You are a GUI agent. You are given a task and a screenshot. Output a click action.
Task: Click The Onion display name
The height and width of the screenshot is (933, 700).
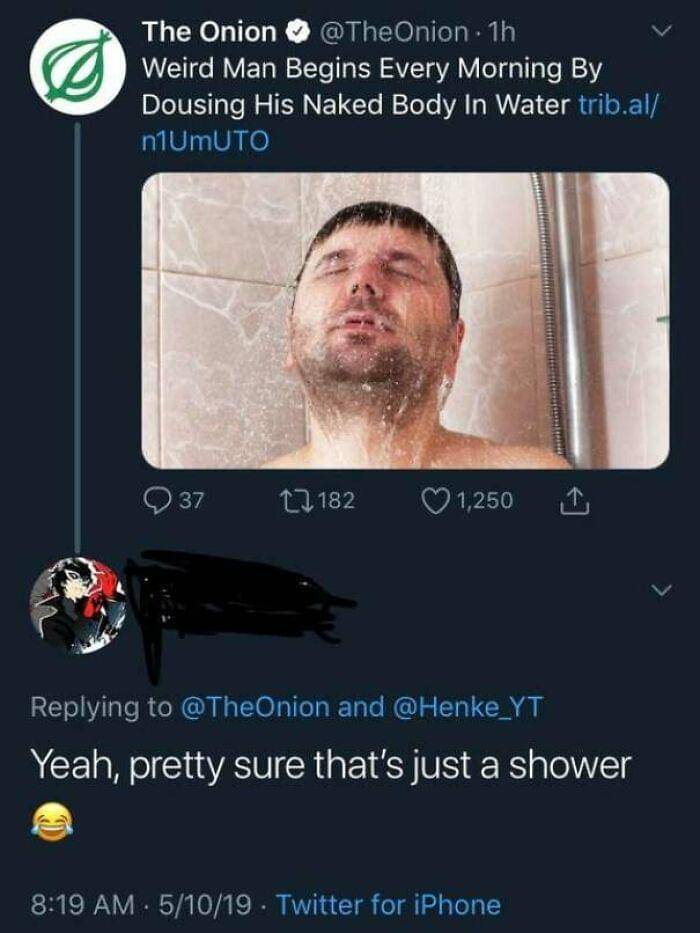point(210,33)
